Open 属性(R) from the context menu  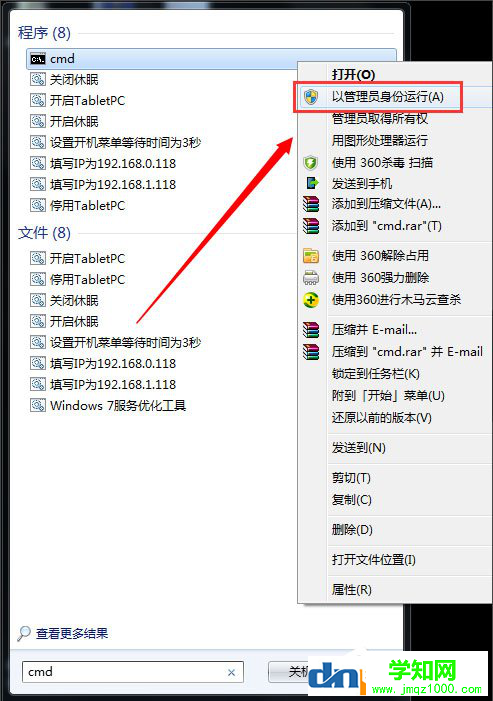click(351, 590)
